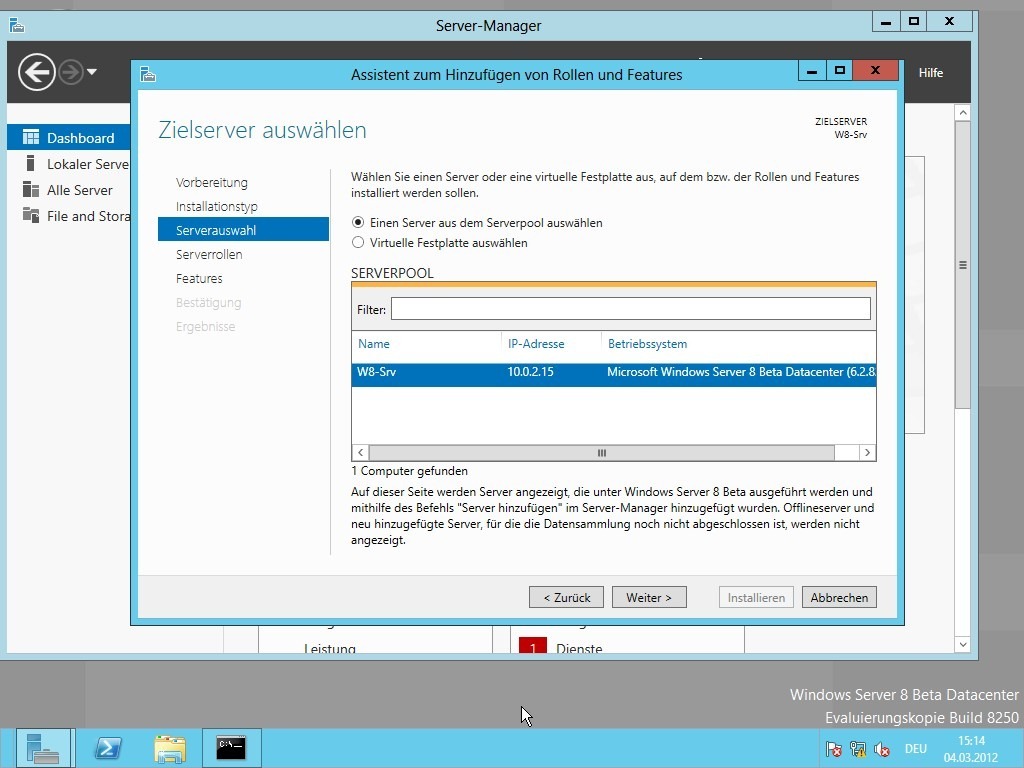Minimize the wizard window
Viewport: 1024px width, 768px height.
coord(812,71)
